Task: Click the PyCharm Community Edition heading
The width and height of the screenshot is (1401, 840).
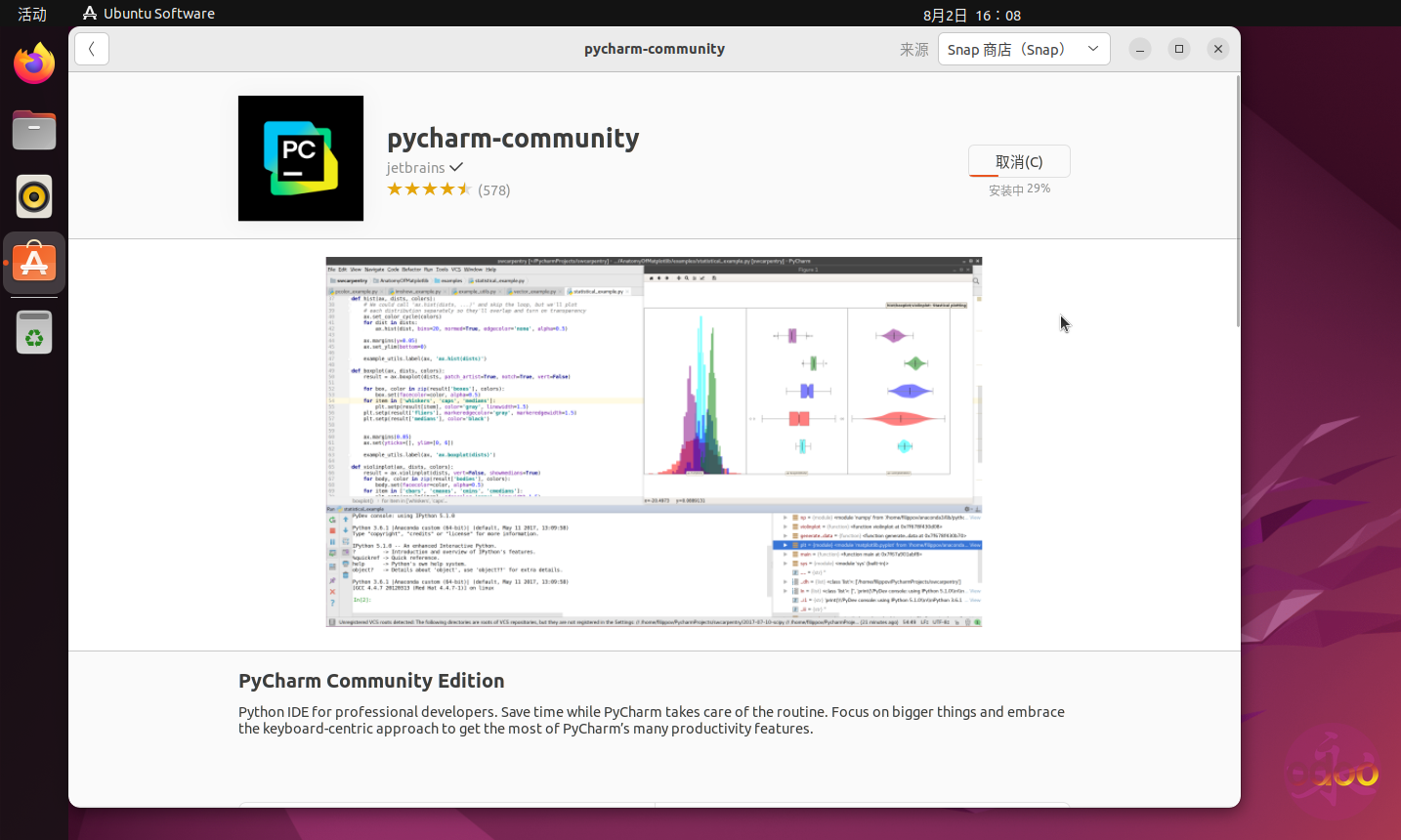Action: click(x=371, y=681)
